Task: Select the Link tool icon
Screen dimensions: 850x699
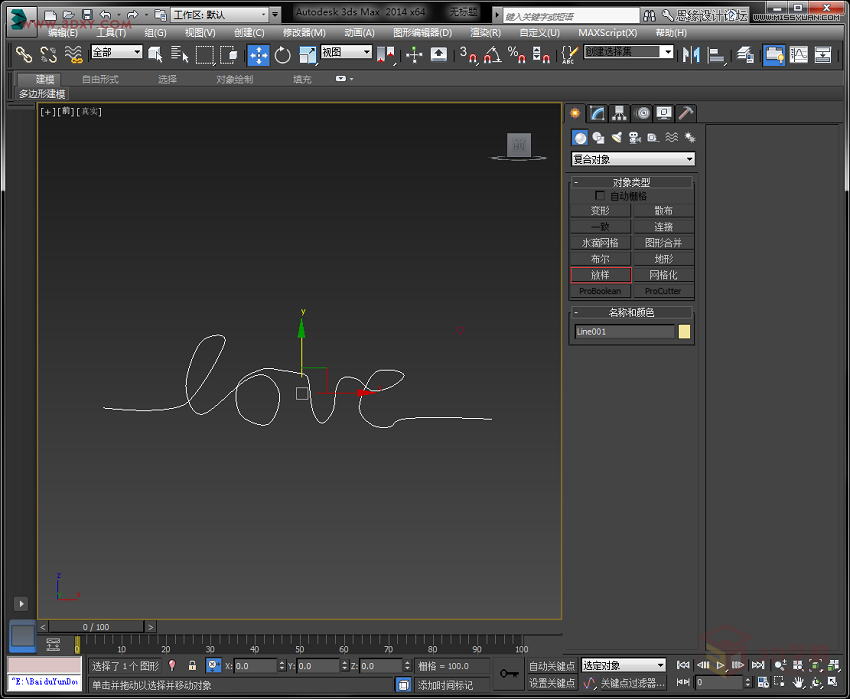Action: (23, 55)
